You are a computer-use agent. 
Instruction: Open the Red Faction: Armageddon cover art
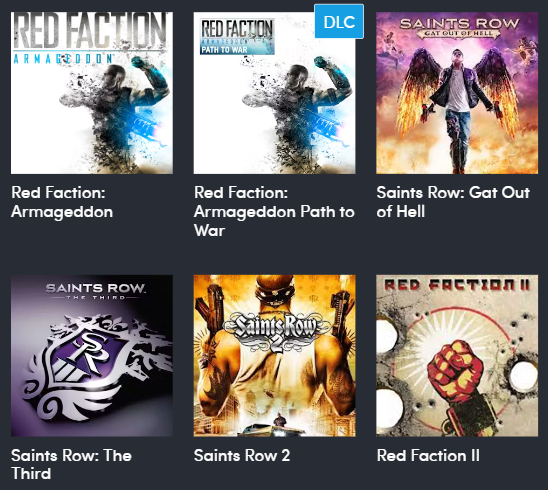point(92,93)
